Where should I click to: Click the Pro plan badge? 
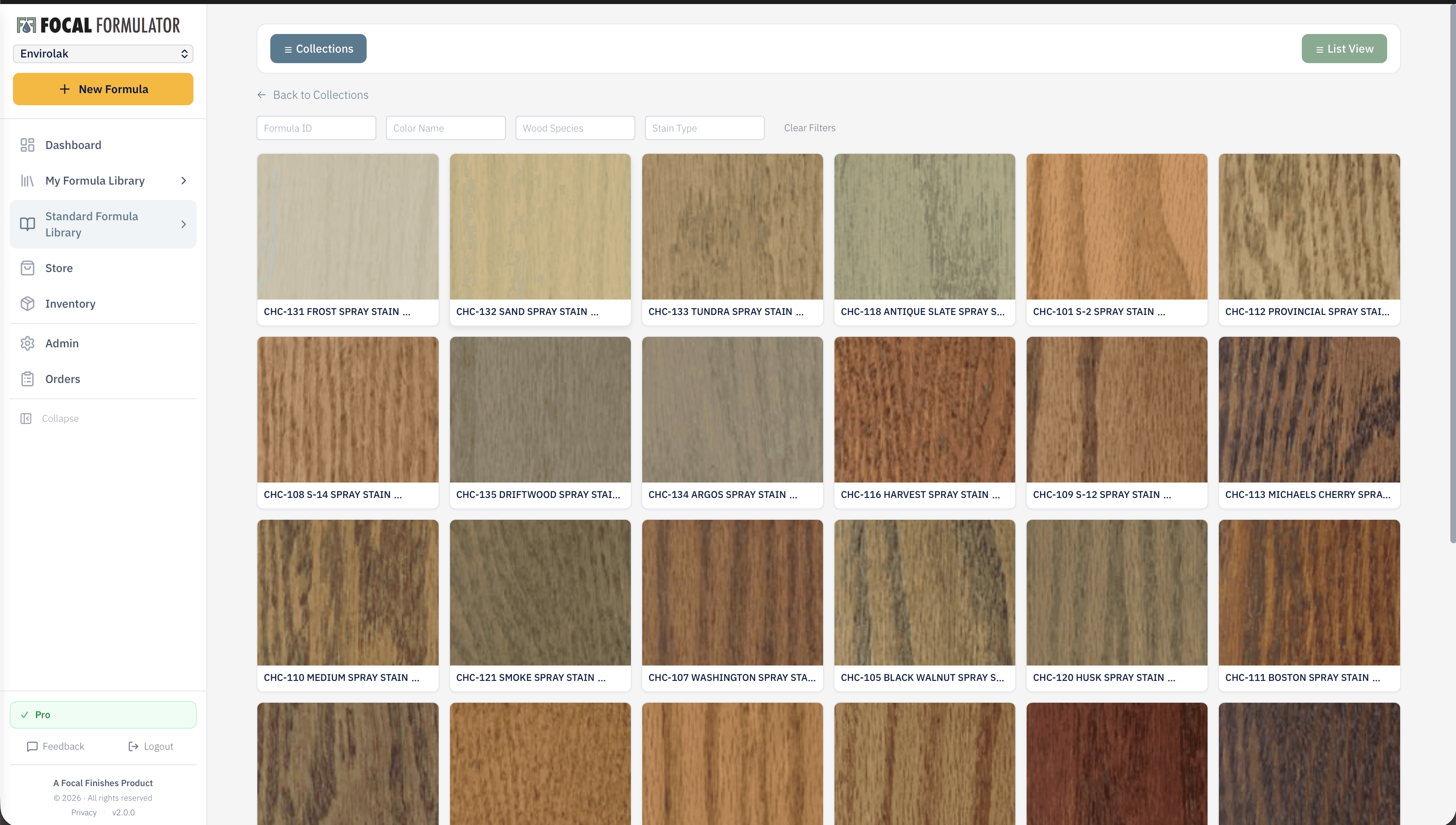tap(103, 715)
